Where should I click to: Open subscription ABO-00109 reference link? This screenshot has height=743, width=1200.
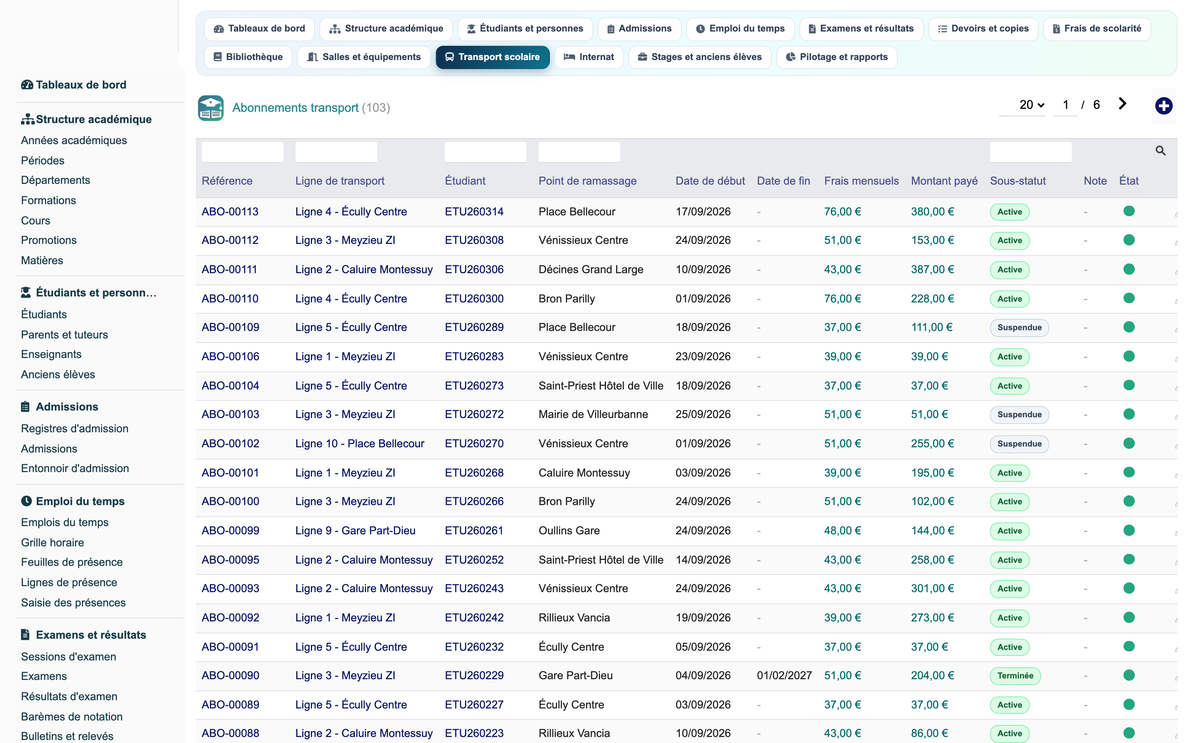click(230, 327)
